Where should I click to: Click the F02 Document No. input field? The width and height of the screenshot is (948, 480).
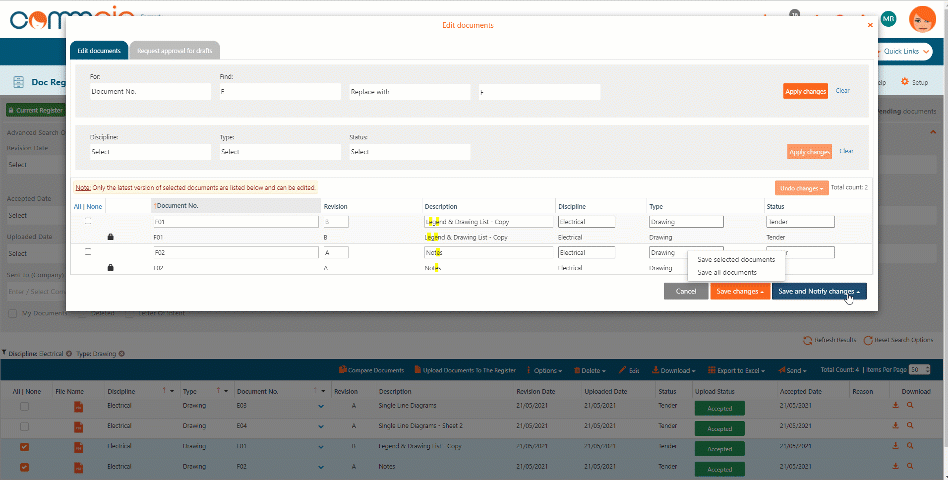(x=235, y=252)
